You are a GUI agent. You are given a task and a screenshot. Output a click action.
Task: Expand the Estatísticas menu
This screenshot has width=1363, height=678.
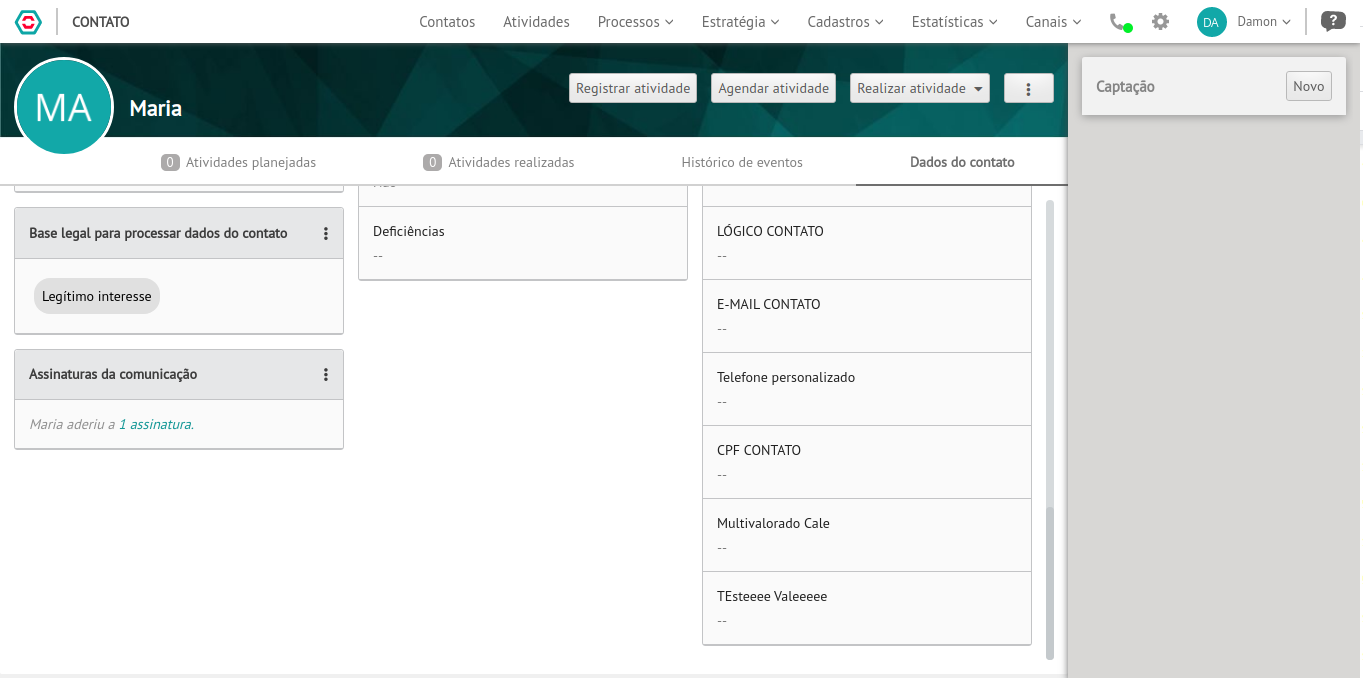tap(955, 21)
